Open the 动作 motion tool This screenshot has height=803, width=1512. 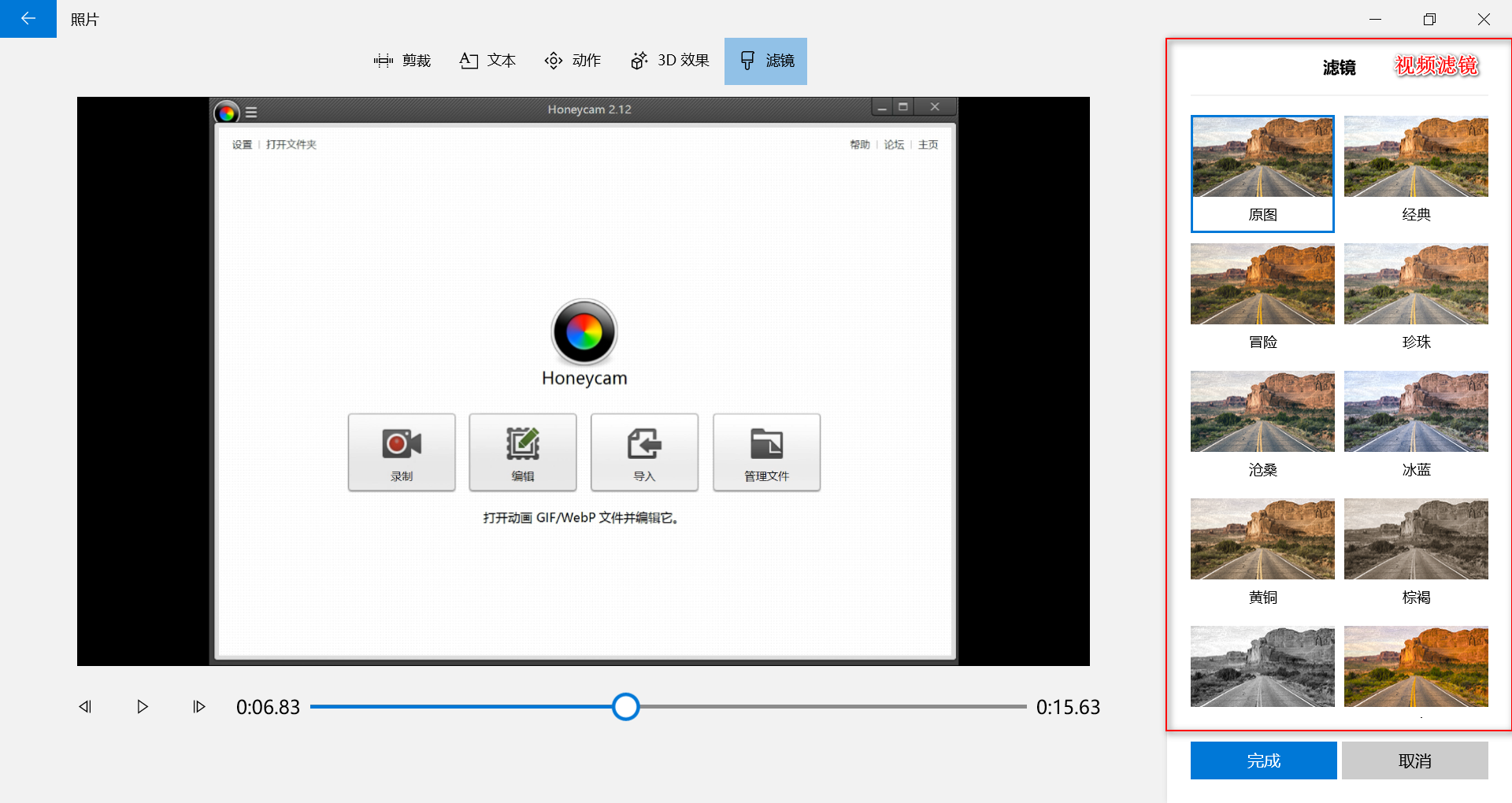point(573,61)
